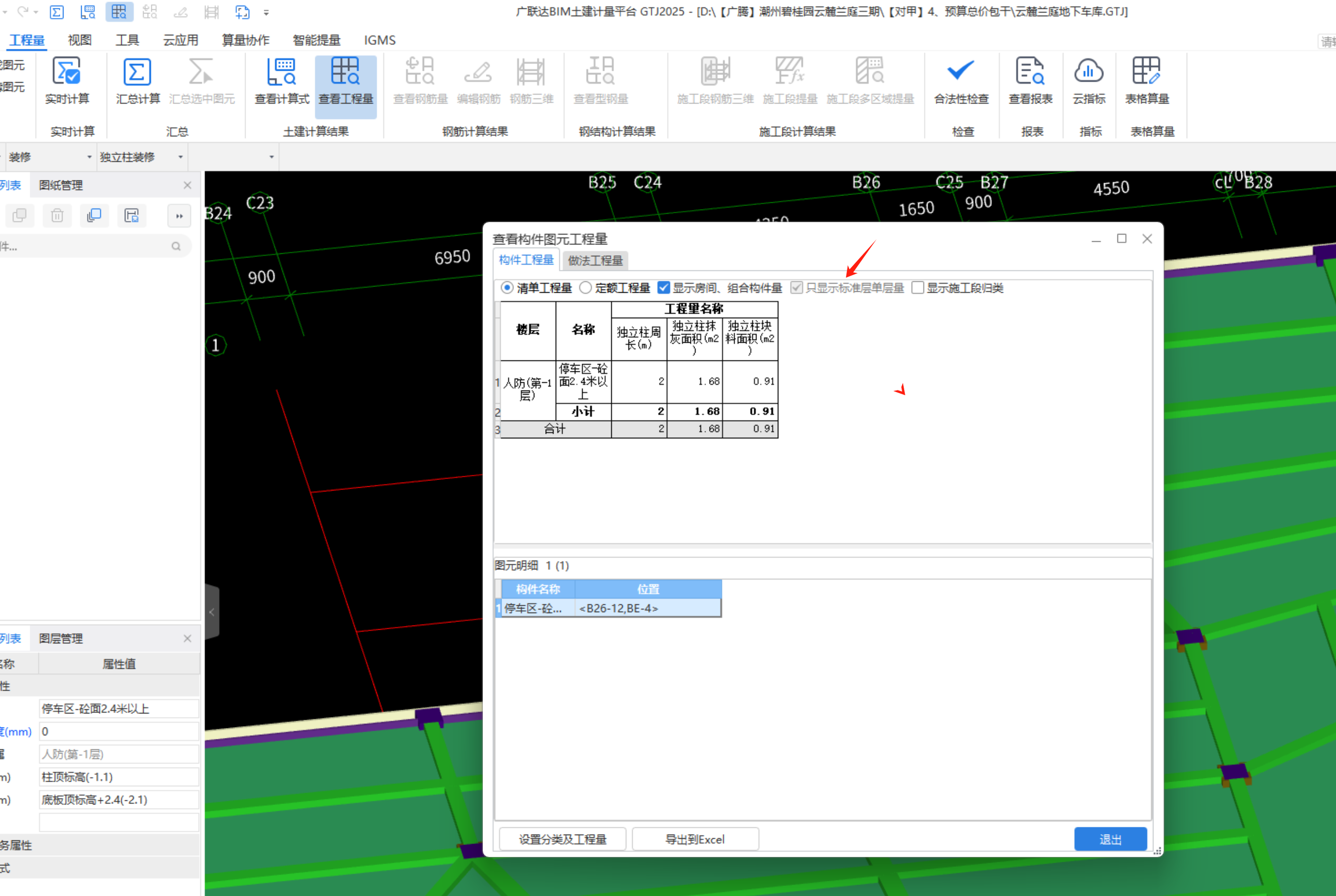Run 汇总计算 from the ribbon

[138, 81]
